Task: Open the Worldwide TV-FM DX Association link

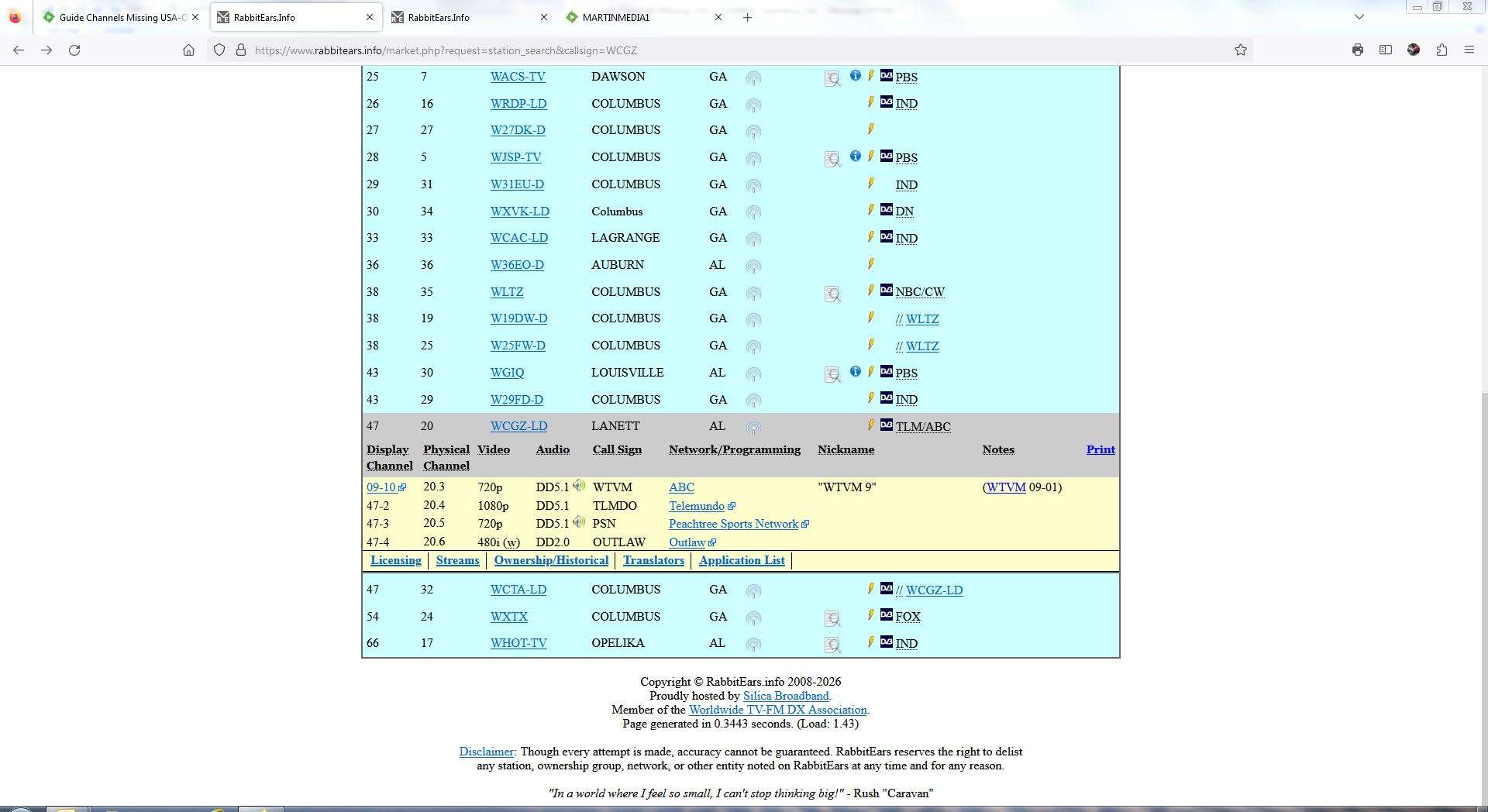Action: [777, 710]
